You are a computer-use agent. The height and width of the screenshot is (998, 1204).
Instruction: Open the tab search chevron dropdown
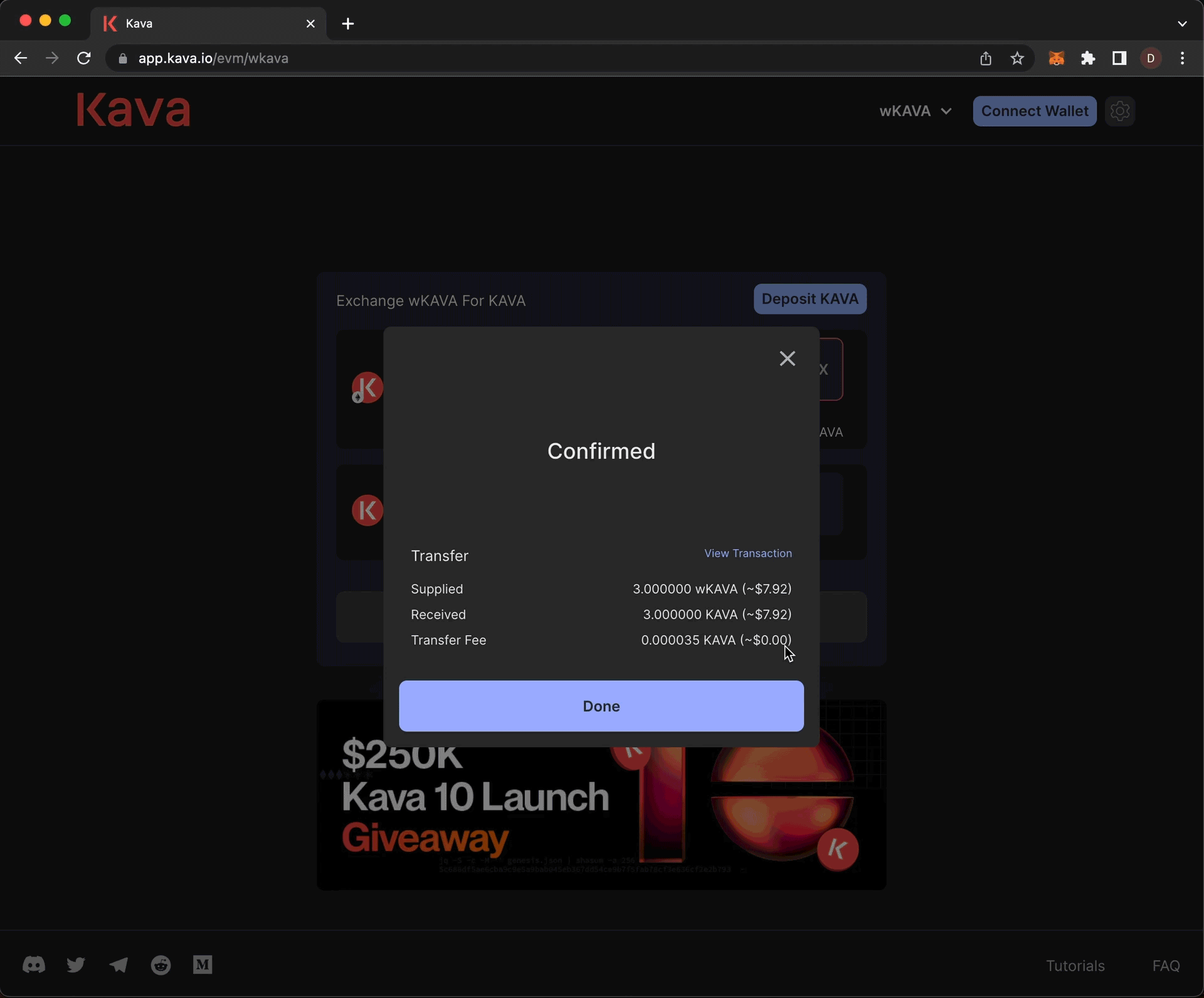click(x=1182, y=24)
